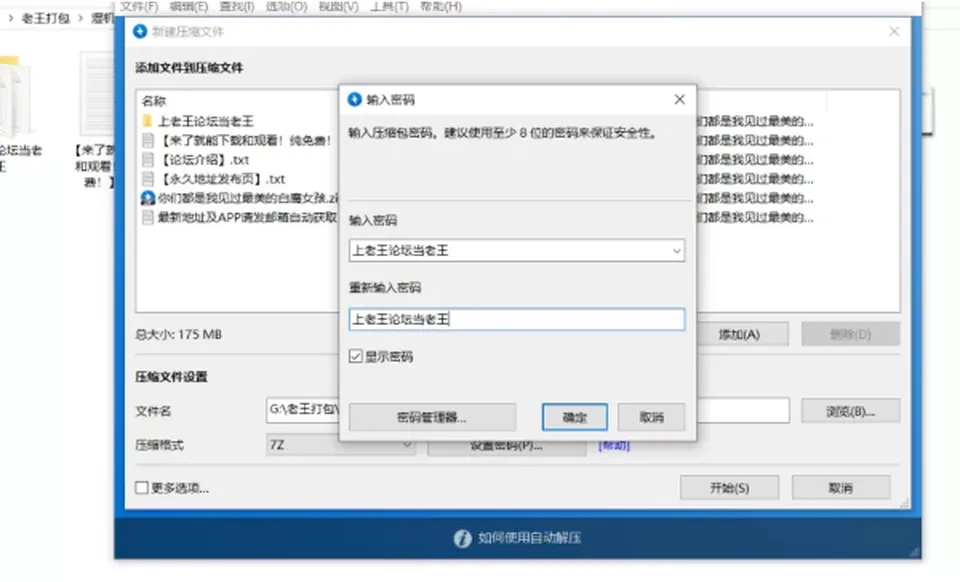960x582 pixels.
Task: Uncheck the 显示密码 checkbox
Action: [x=356, y=356]
